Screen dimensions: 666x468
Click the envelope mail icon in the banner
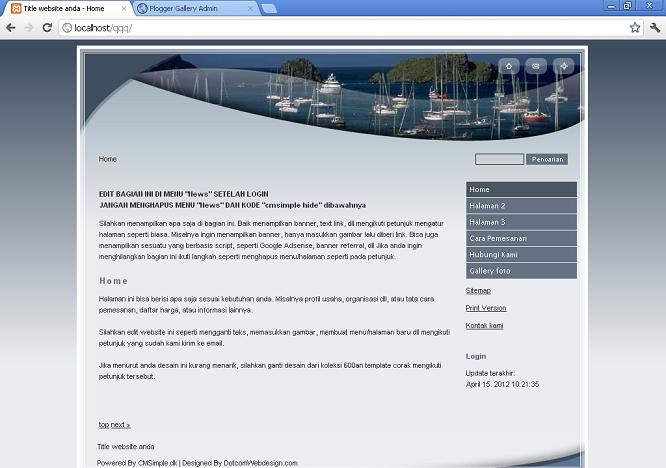[x=536, y=66]
